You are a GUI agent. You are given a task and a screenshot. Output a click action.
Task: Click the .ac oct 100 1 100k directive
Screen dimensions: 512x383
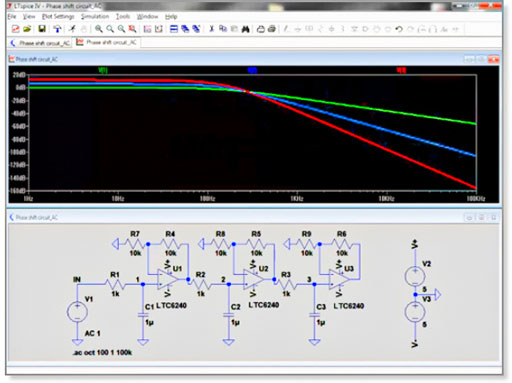click(102, 352)
